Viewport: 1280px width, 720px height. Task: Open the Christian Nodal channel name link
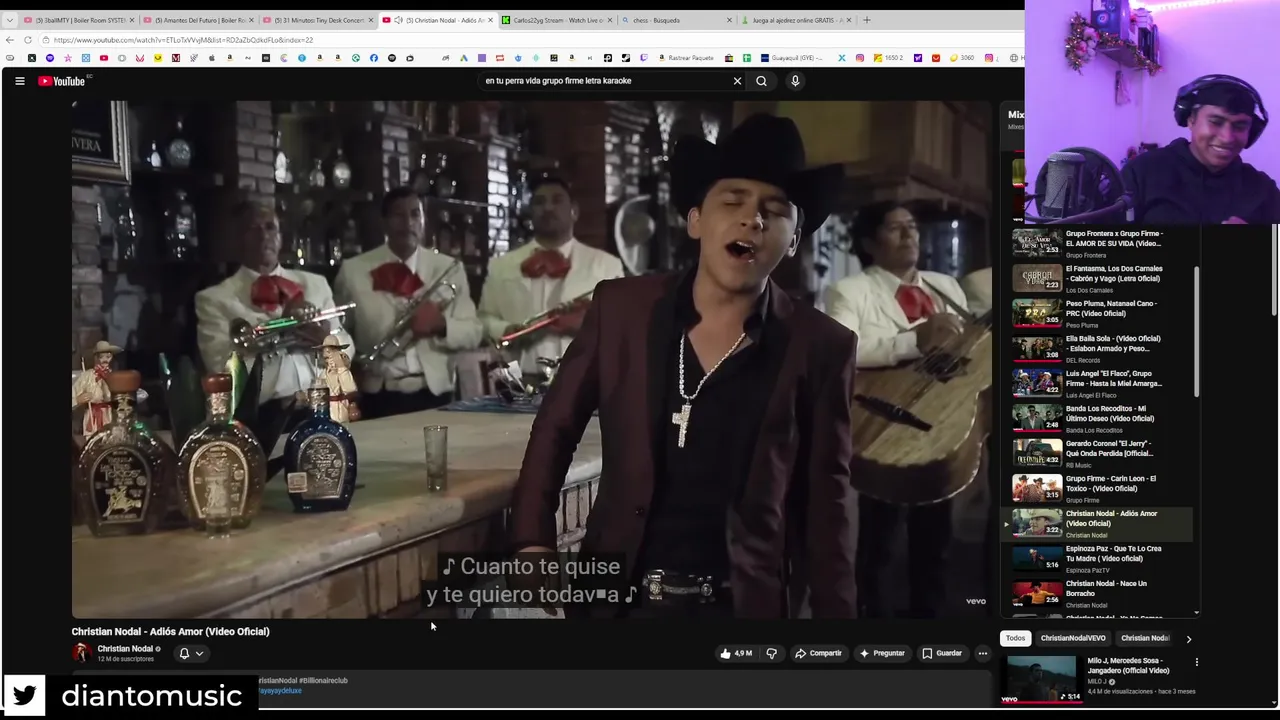[125, 649]
